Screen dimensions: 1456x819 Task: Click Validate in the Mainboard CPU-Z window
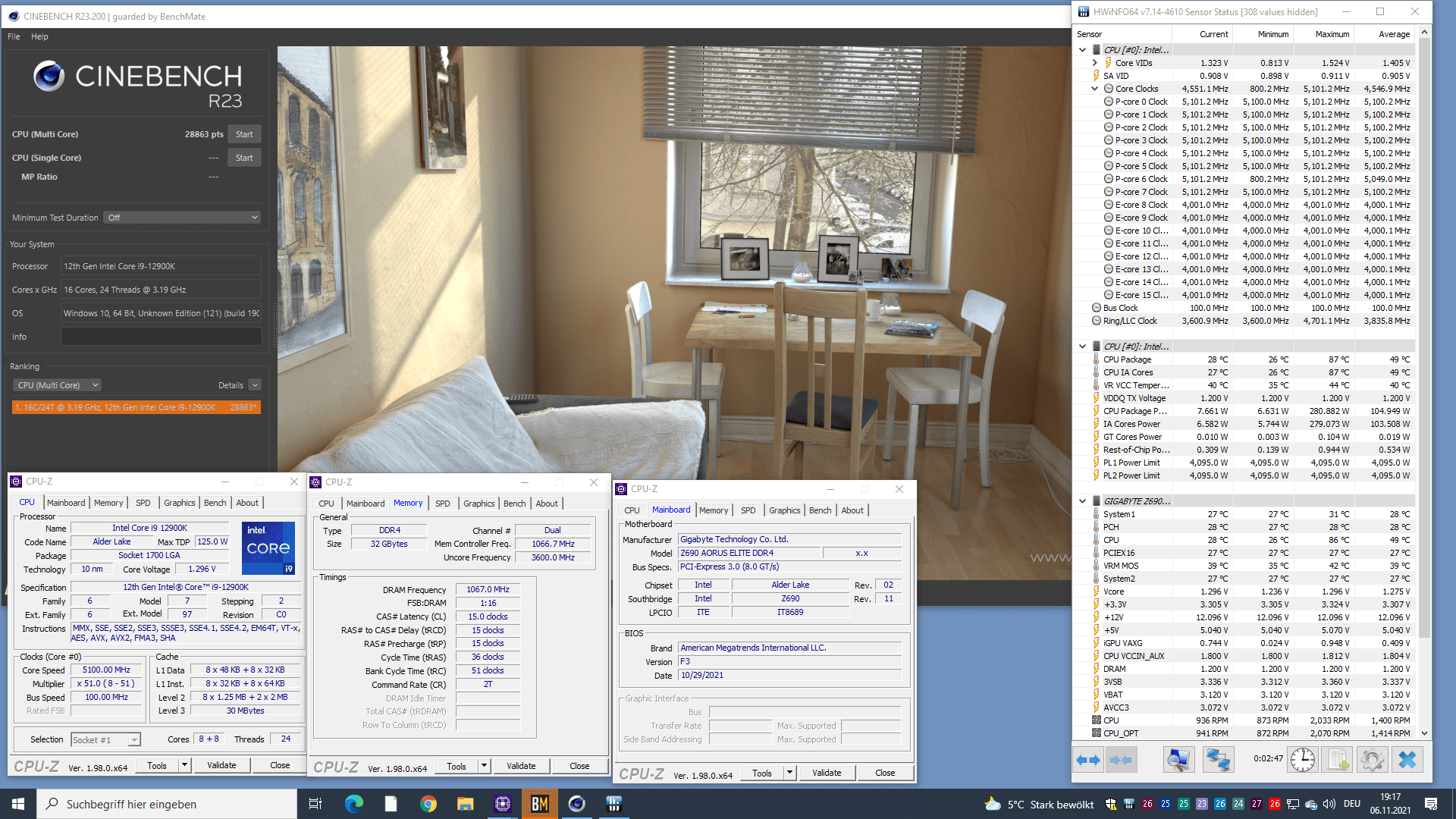coord(827,773)
